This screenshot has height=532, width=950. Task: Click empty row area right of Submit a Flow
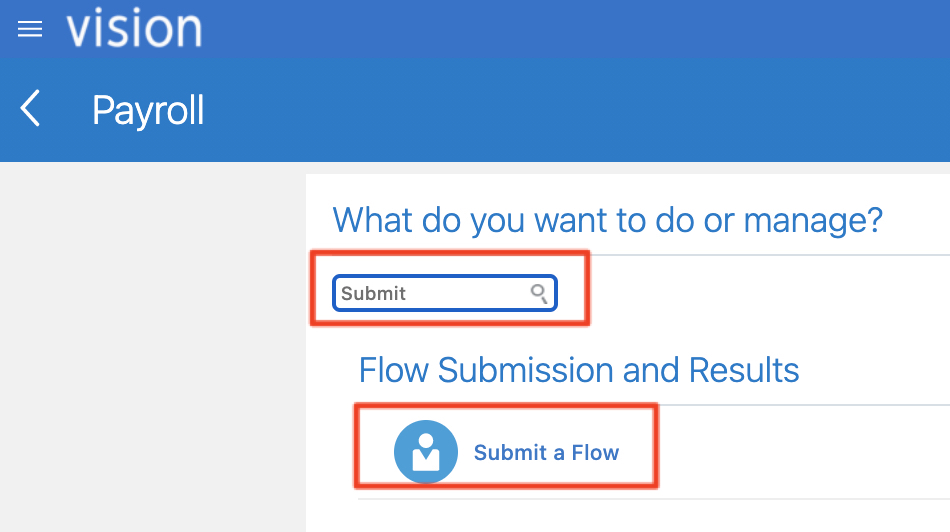pos(800,453)
